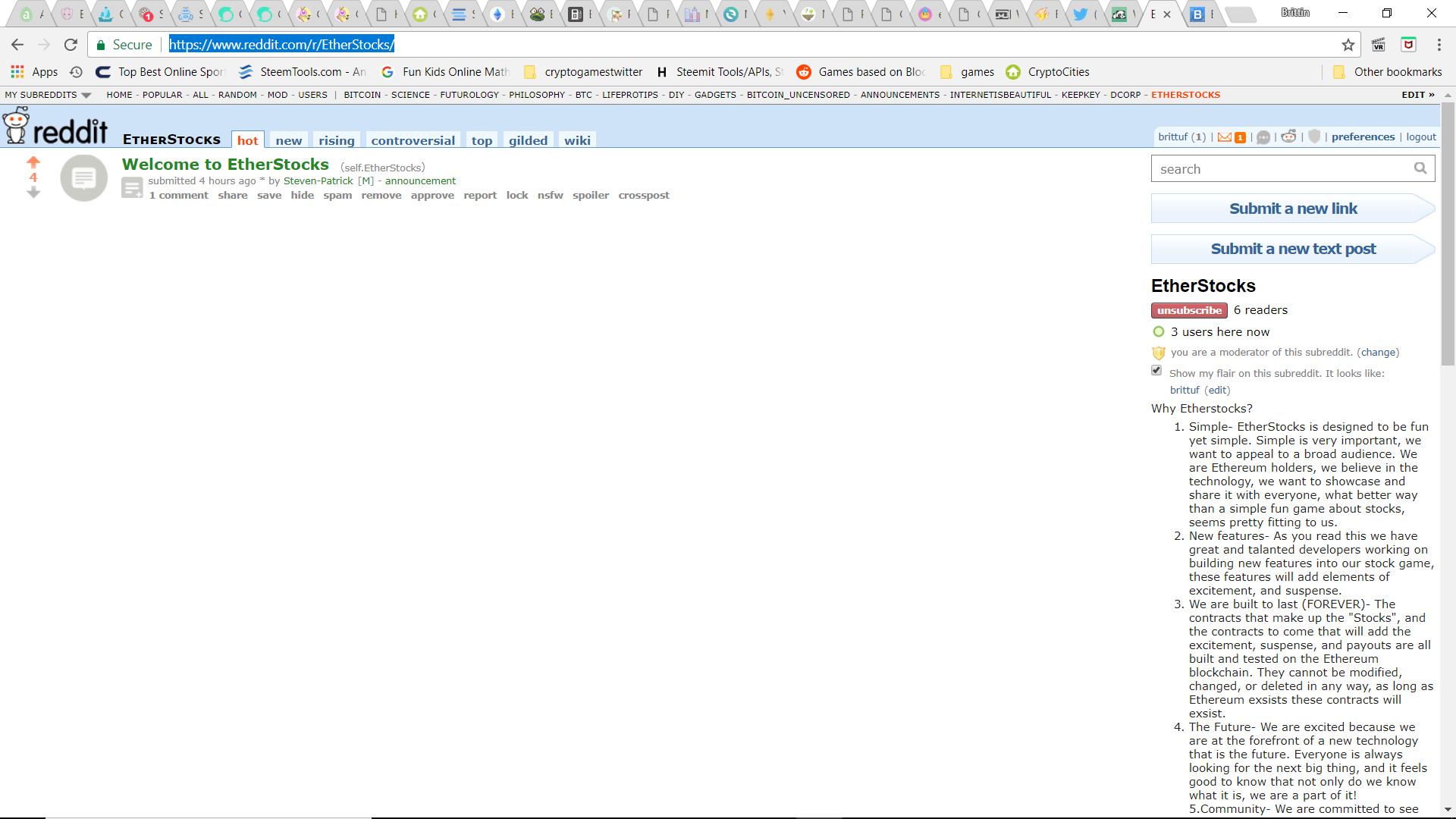The width and height of the screenshot is (1456, 819).
Task: Bookmark this page with the star icon
Action: pos(1348,45)
